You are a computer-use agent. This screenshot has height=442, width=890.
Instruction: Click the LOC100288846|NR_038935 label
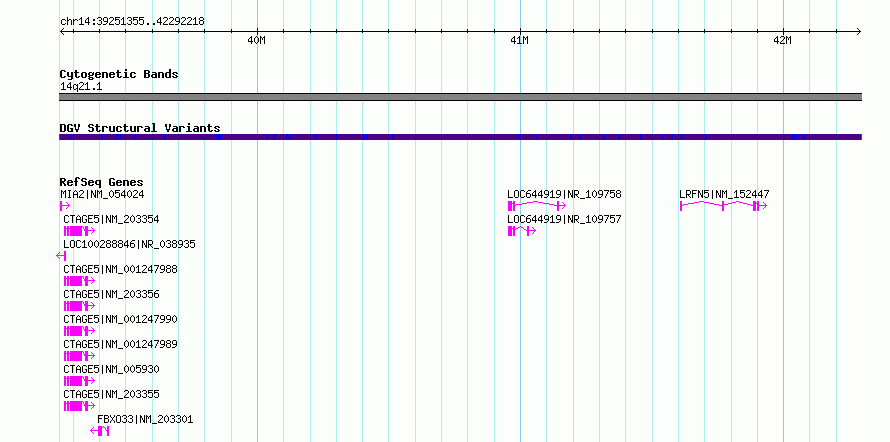(x=129, y=244)
